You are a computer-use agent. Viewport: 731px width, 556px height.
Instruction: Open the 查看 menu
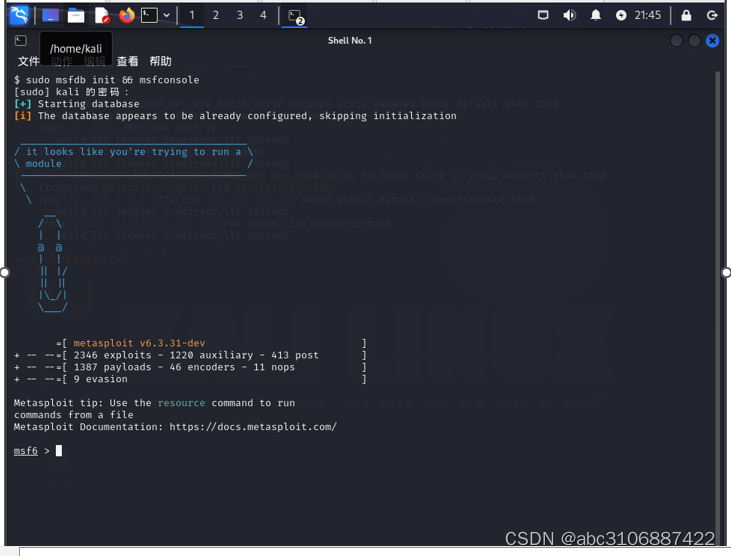point(127,61)
